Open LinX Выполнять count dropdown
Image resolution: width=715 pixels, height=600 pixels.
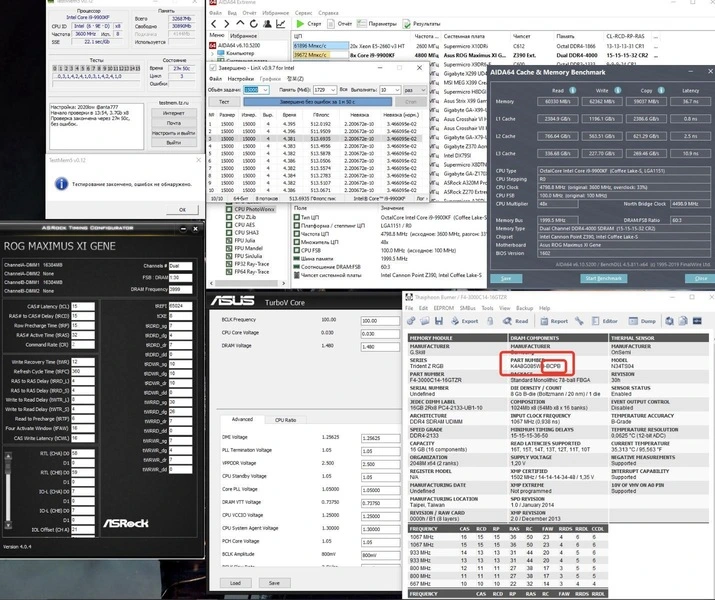click(397, 90)
